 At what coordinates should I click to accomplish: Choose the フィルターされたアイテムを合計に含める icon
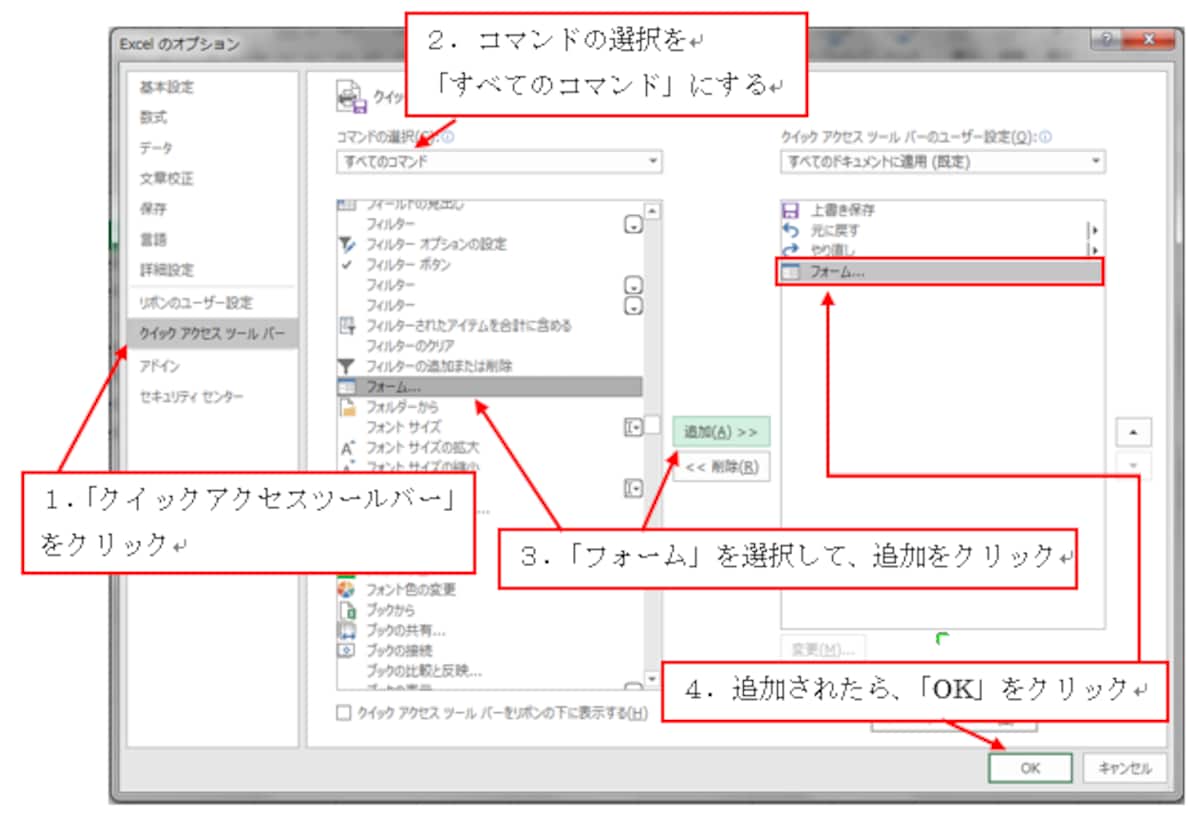click(x=347, y=326)
